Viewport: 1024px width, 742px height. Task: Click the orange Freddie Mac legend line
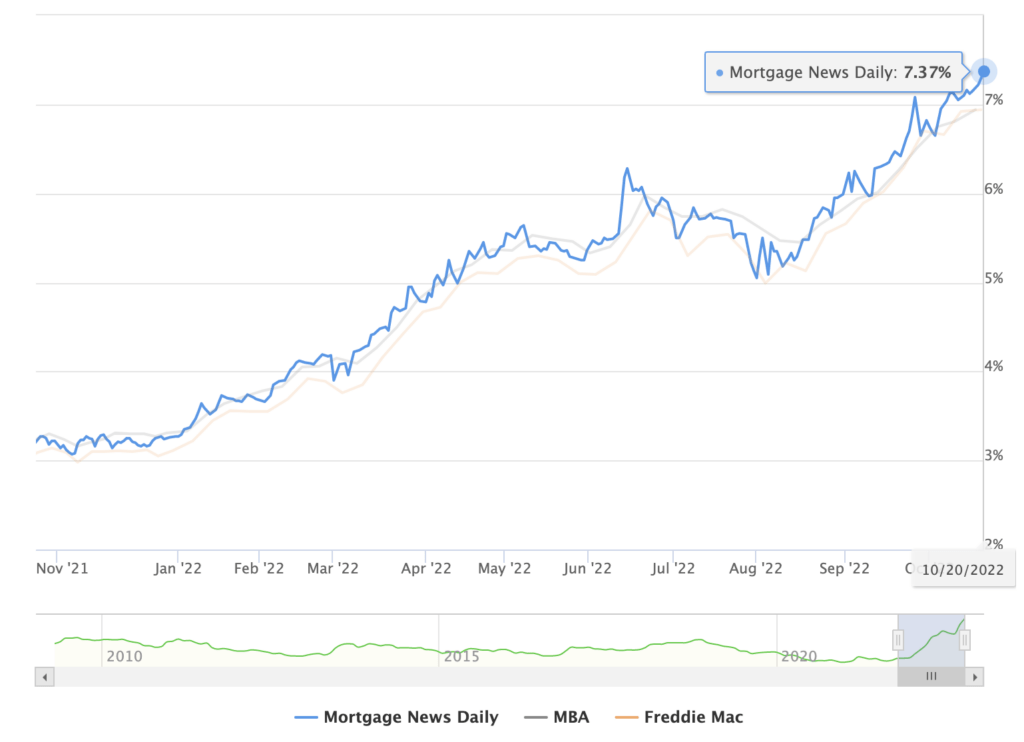tap(625, 717)
